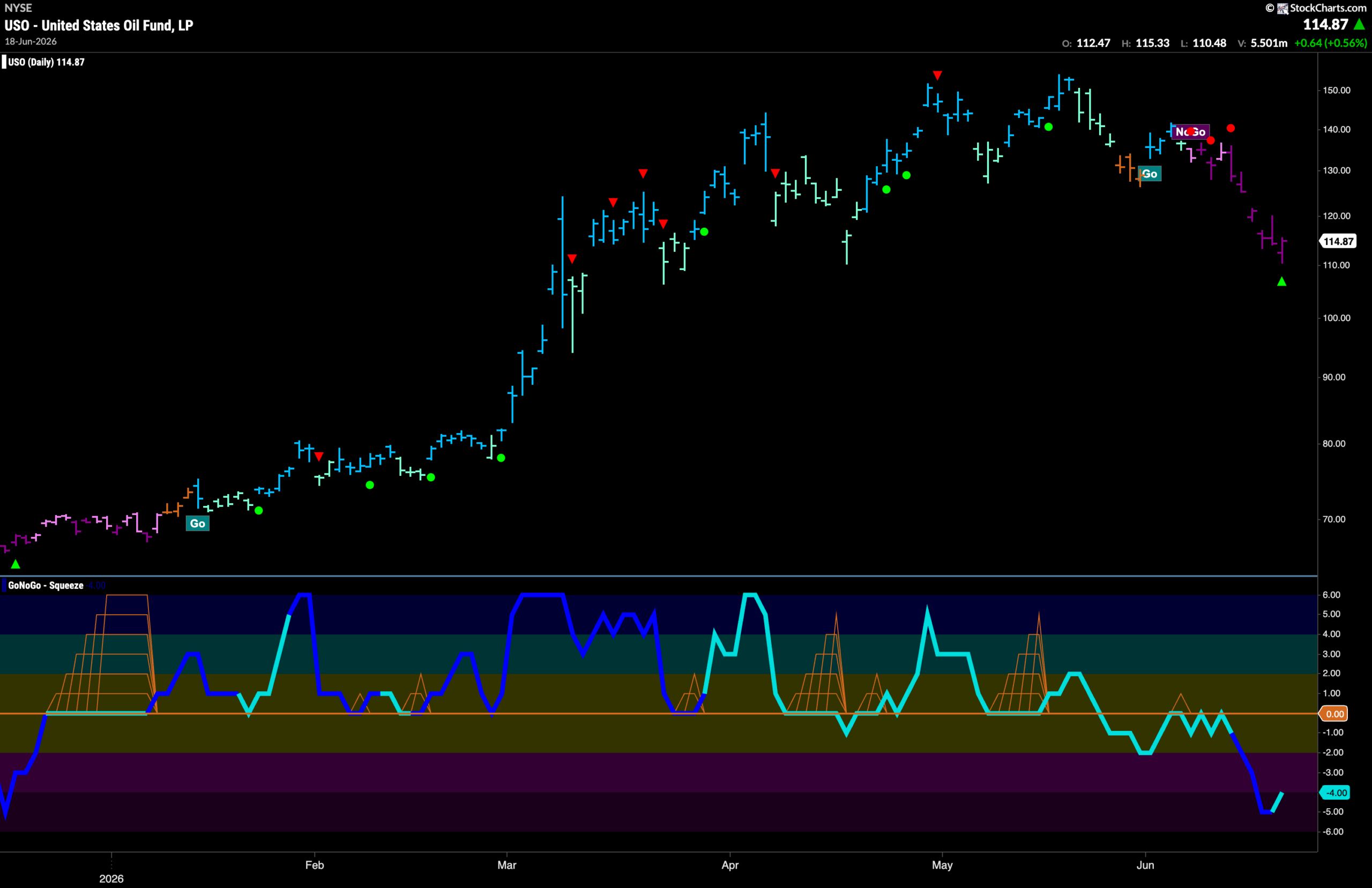Click the '100.00' price axis label

click(1336, 318)
